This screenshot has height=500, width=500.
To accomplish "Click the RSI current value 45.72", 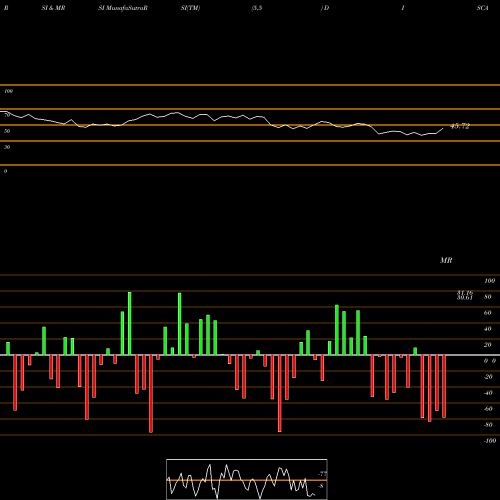I will [460, 126].
